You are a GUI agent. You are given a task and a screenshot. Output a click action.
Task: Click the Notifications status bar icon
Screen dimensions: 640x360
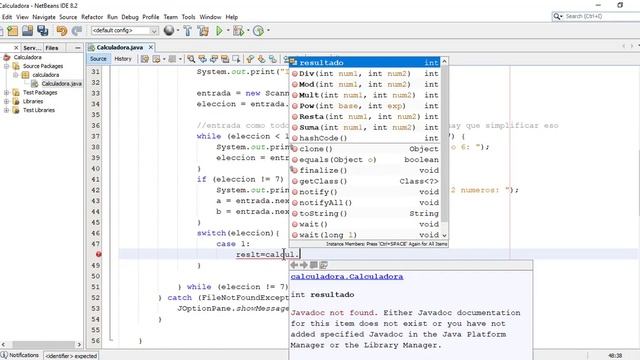(x=4, y=355)
